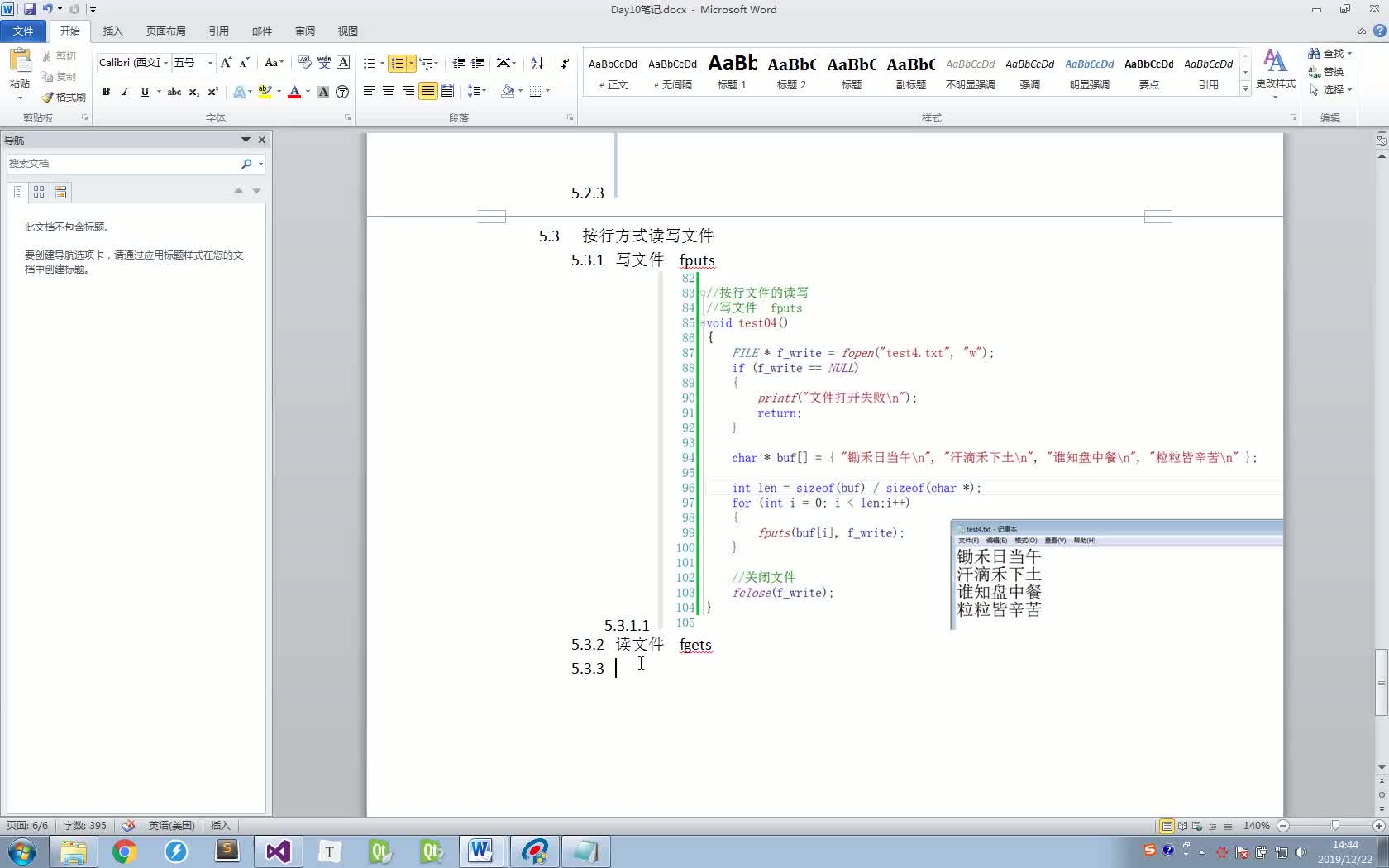Decrease paragraph indent
Image resolution: width=1389 pixels, height=868 pixels.
coord(459,63)
